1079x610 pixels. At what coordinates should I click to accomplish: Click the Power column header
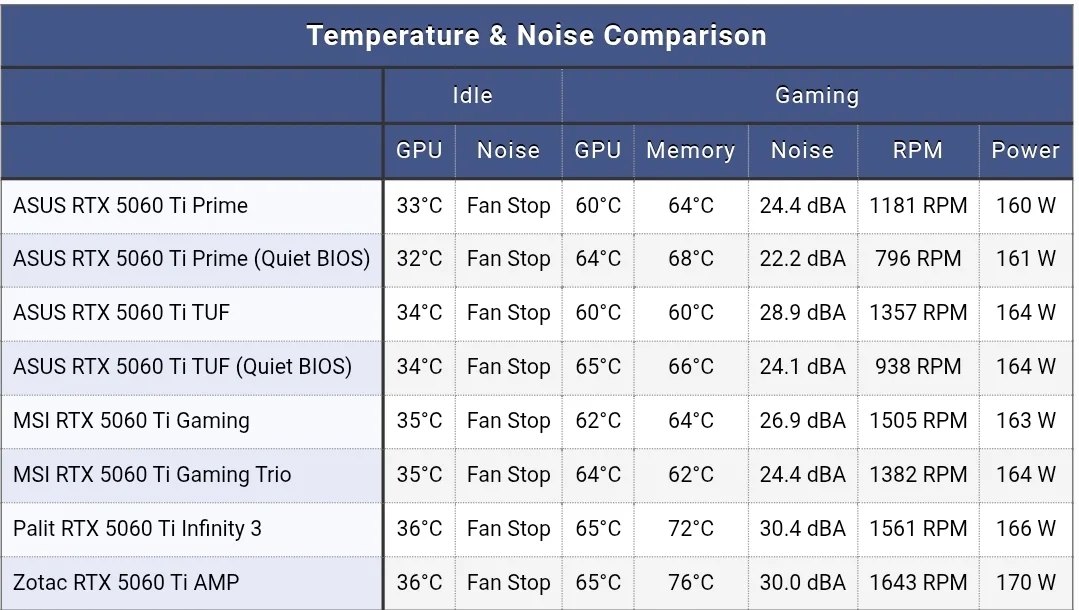[1025, 151]
